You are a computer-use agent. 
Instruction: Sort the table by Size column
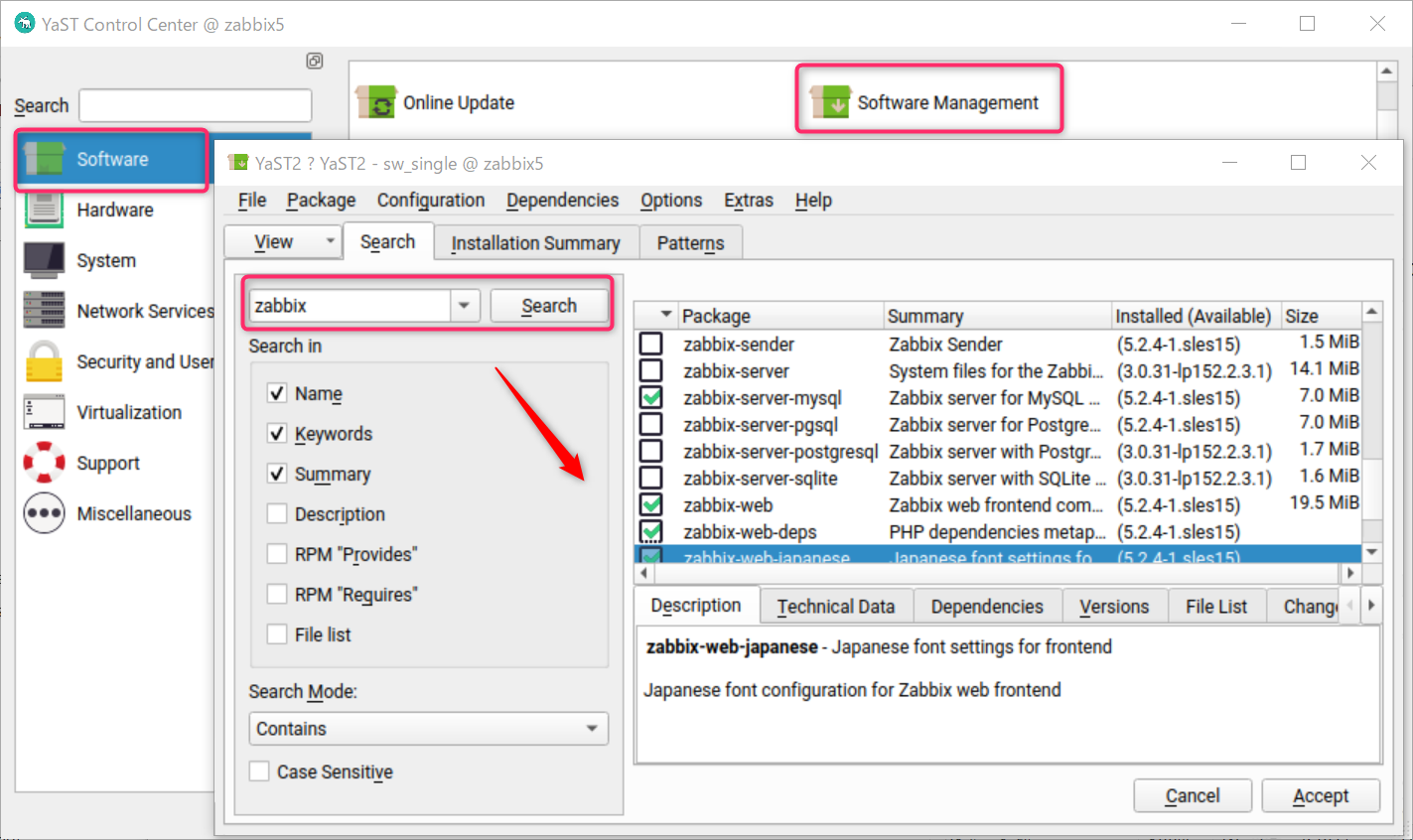pyautogui.click(x=1320, y=316)
